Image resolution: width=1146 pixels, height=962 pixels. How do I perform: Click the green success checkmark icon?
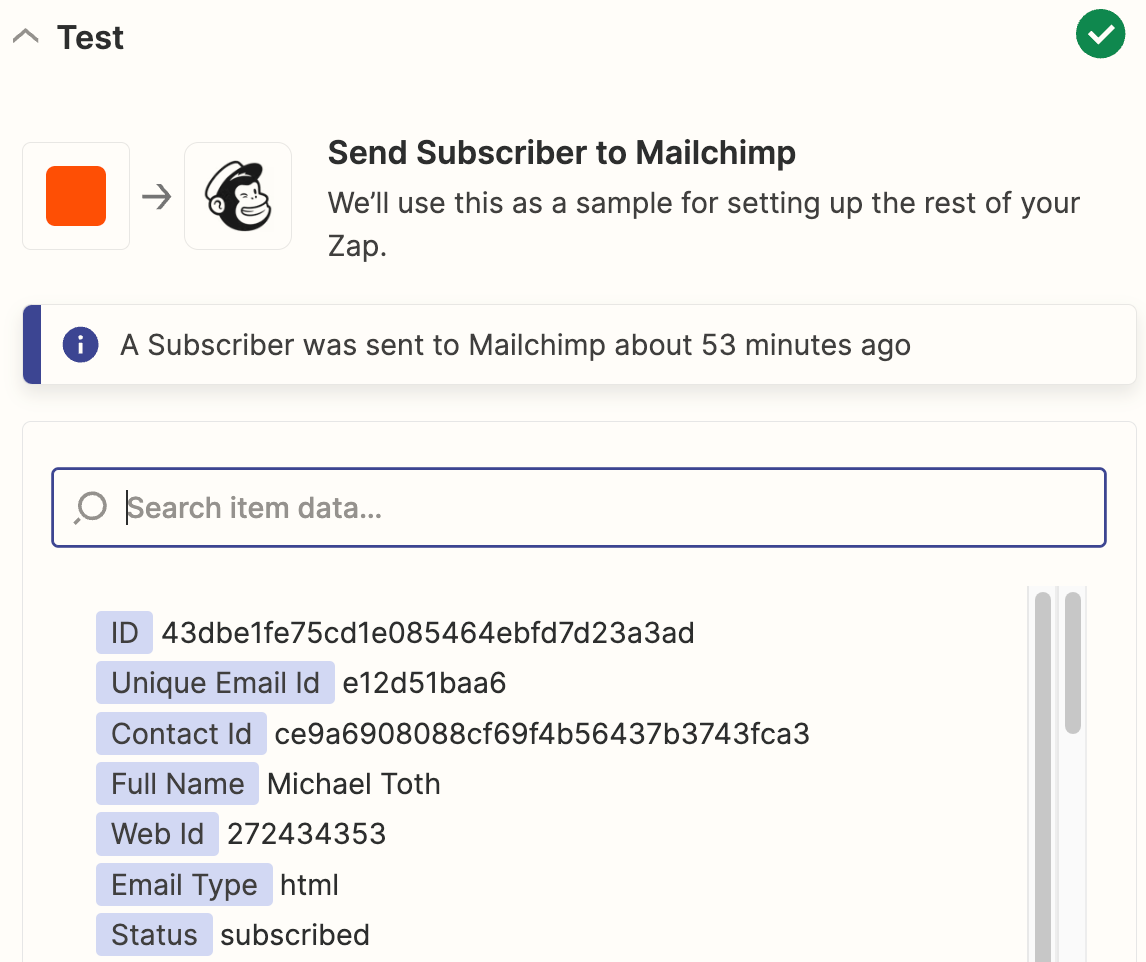pos(1100,34)
